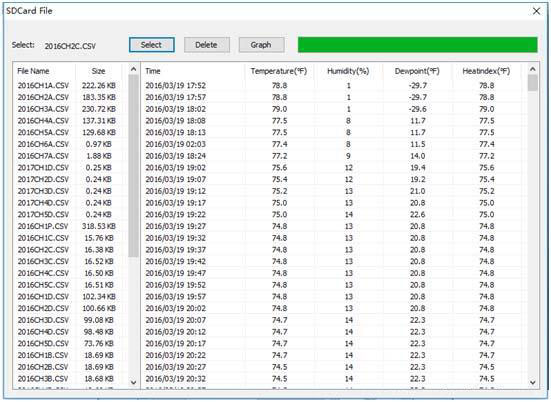Close the SDCard File dialog
This screenshot has width=551, height=402.
tap(536, 11)
